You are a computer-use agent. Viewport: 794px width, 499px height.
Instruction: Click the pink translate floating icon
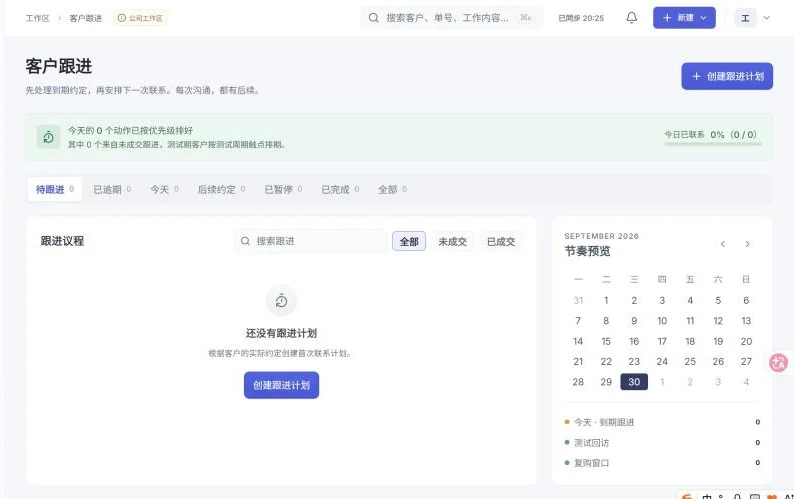[x=779, y=363]
